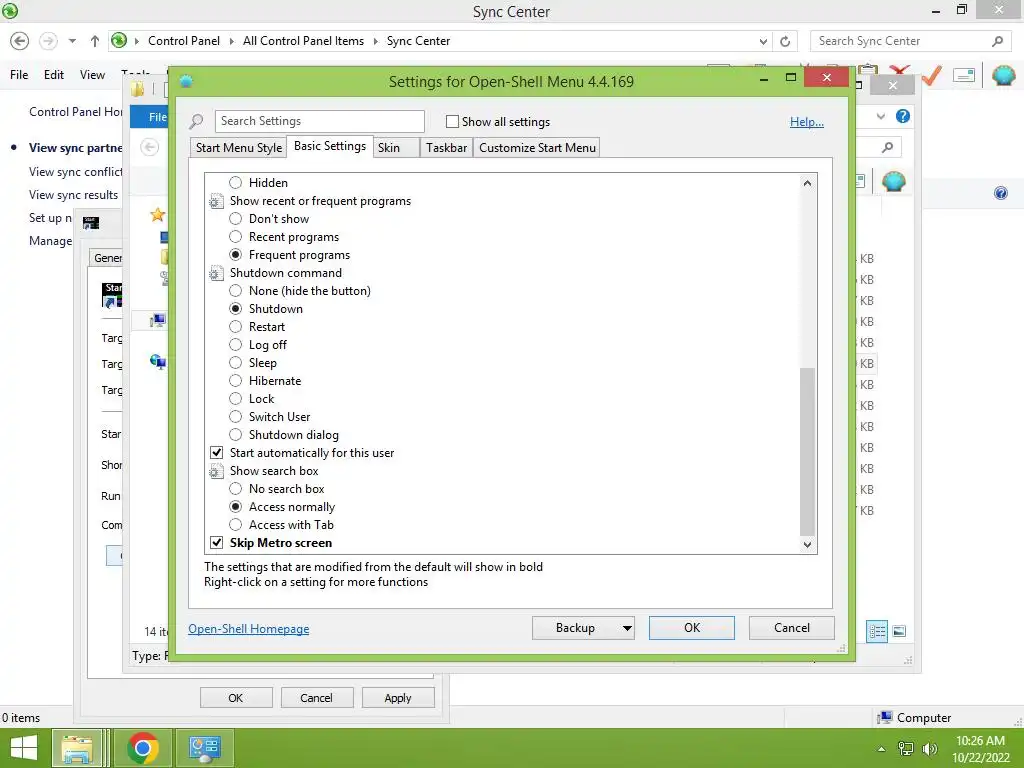
Task: Select the Log off shutdown command
Action: point(236,345)
